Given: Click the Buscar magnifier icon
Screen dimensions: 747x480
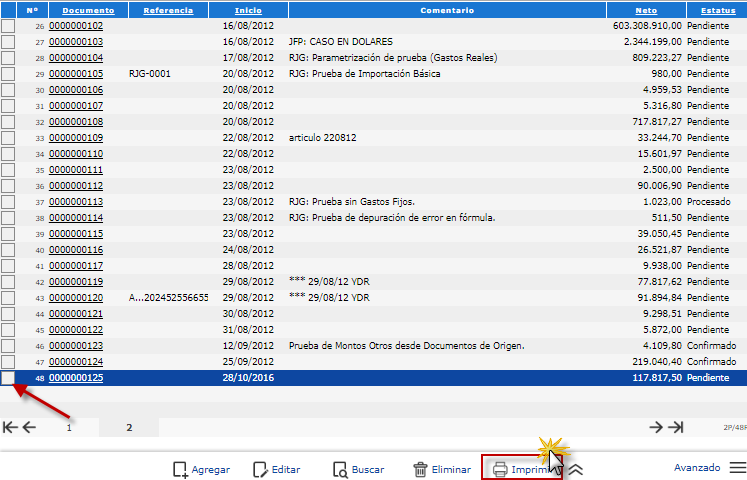Looking at the screenshot, I should point(340,470).
